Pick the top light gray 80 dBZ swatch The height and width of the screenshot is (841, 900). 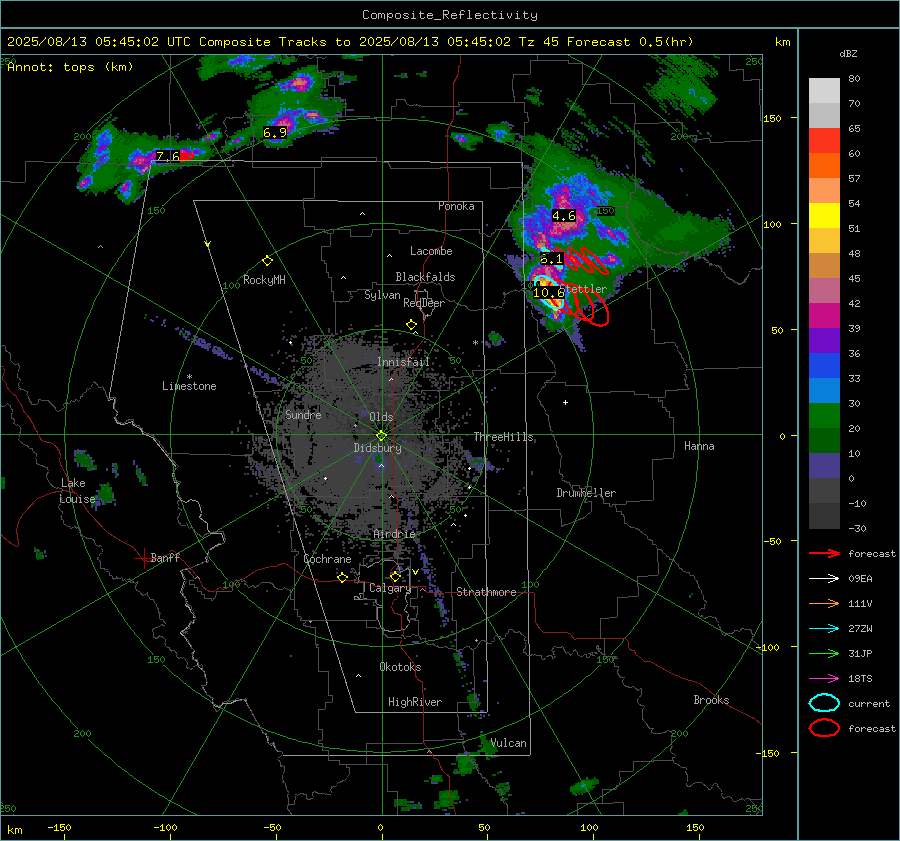pyautogui.click(x=824, y=91)
